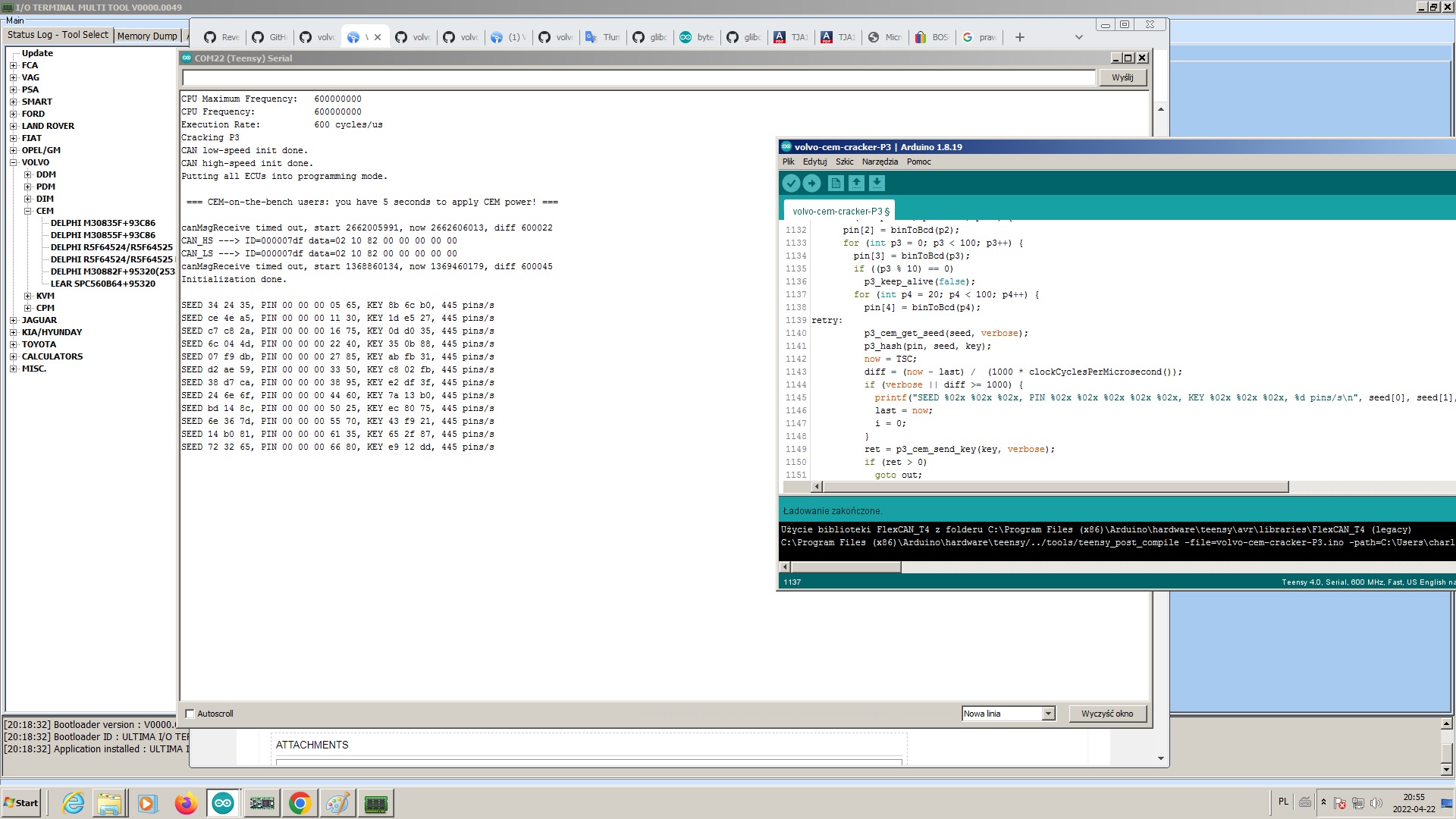
Task: Click the Arduino Verify checkmark icon
Action: click(791, 184)
